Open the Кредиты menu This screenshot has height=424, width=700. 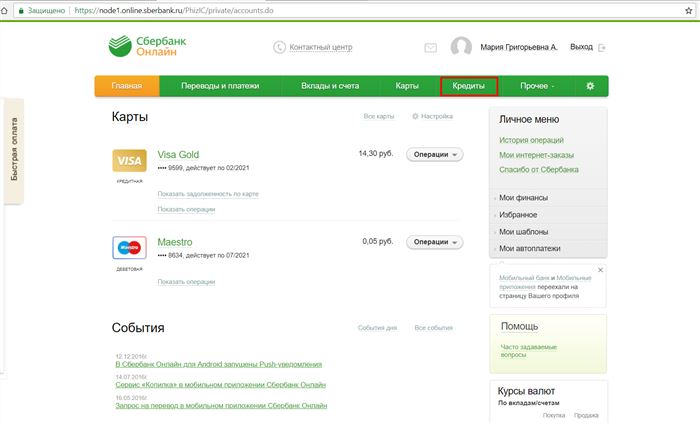click(469, 86)
